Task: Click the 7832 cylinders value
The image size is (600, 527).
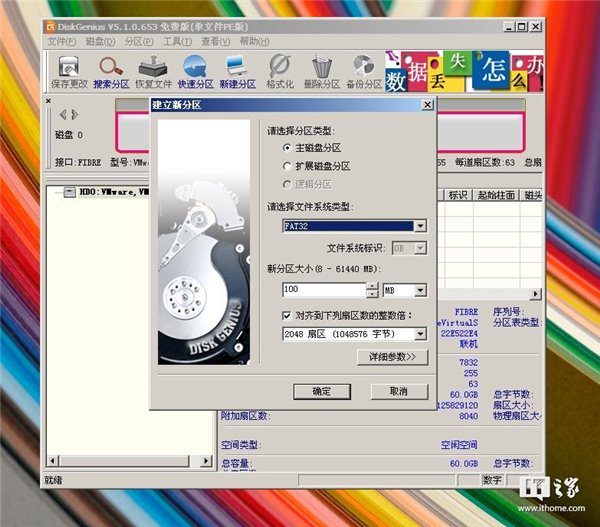Action: pos(468,362)
